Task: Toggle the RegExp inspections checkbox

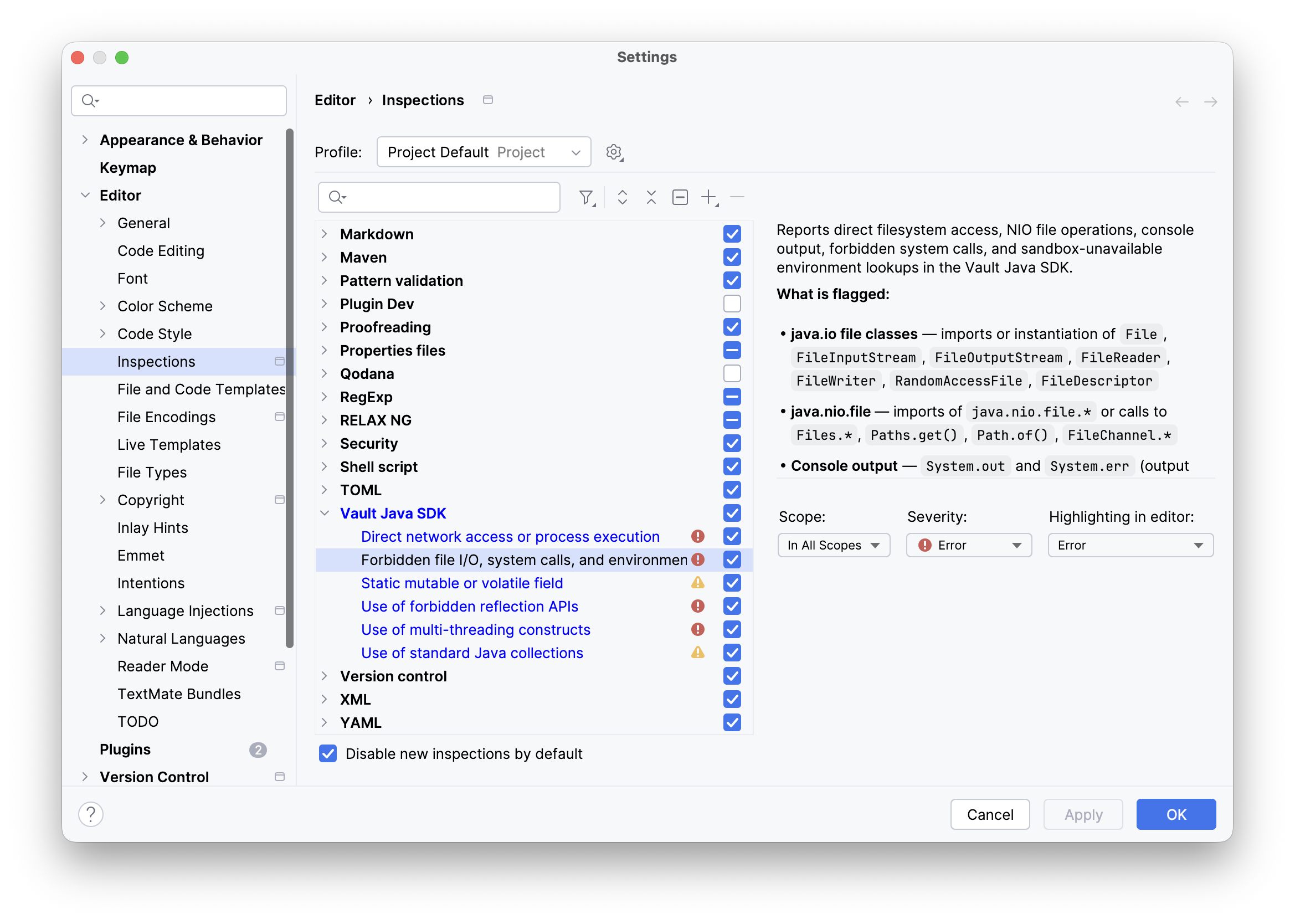Action: [732, 397]
